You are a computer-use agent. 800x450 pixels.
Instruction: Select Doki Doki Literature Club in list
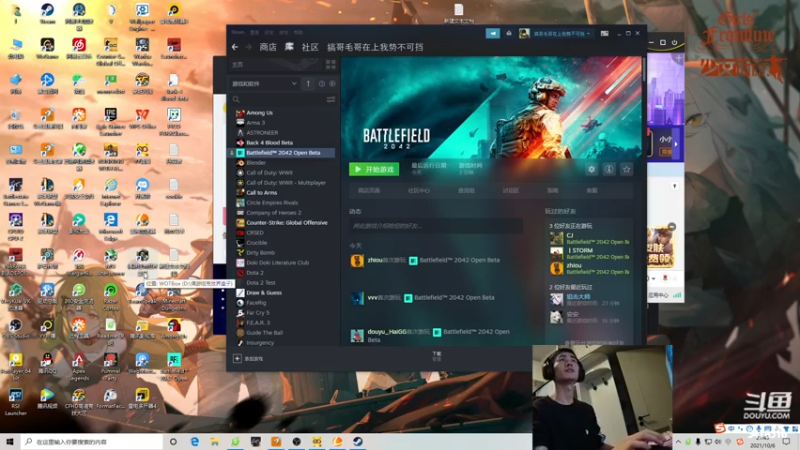(278, 263)
